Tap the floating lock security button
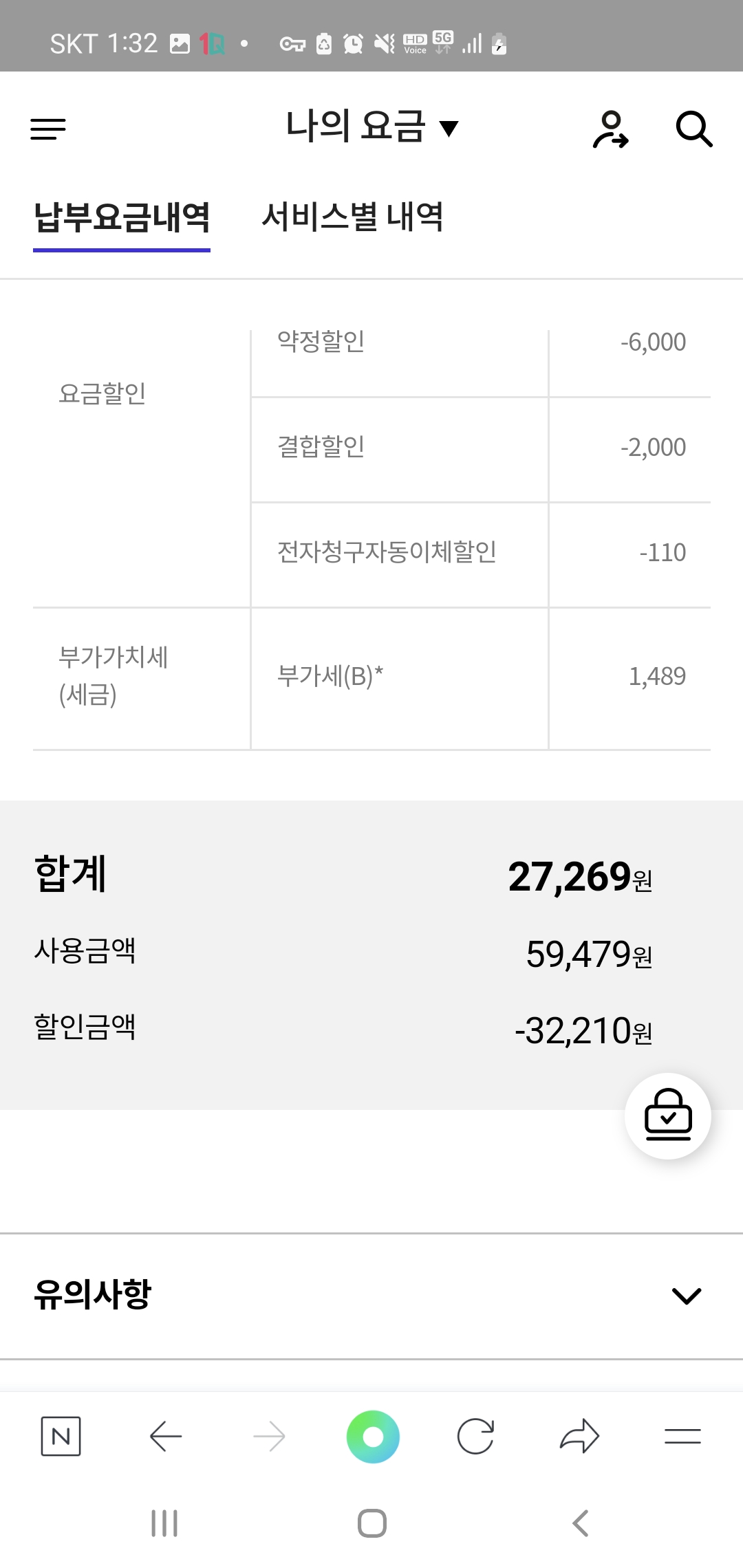Viewport: 743px width, 1568px height. pos(667,1115)
